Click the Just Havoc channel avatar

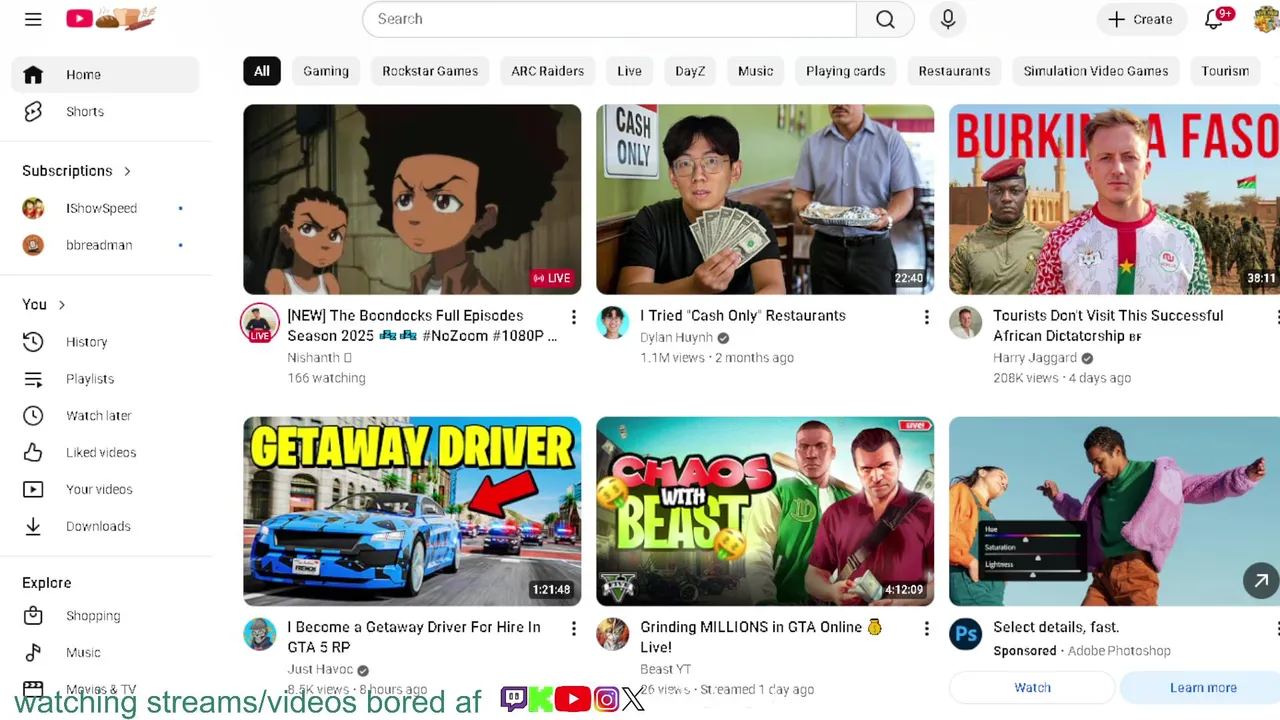260,634
